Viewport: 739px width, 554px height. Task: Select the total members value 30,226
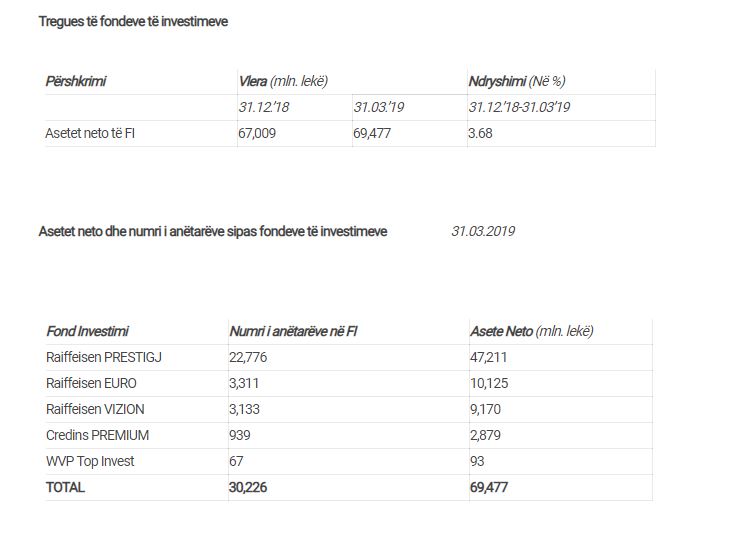point(251,487)
